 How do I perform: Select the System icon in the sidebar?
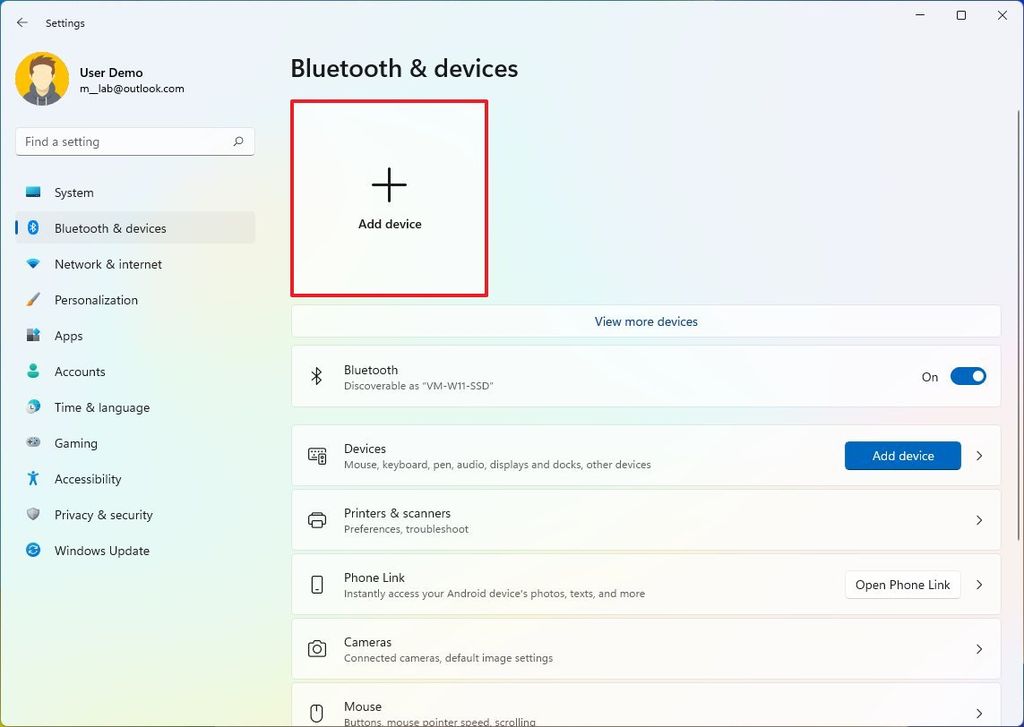[34, 192]
